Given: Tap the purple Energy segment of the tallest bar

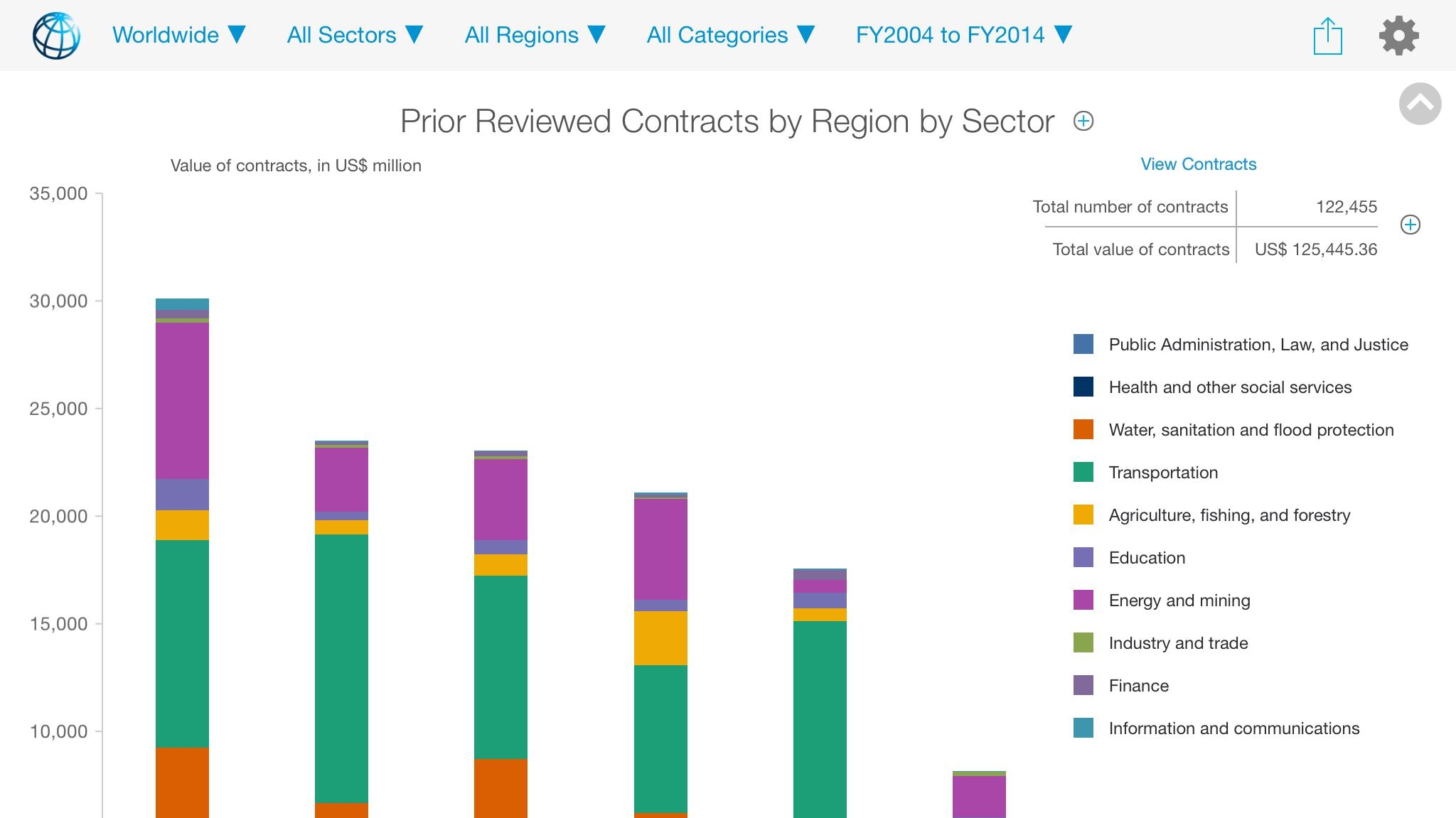Looking at the screenshot, I should click(x=182, y=401).
